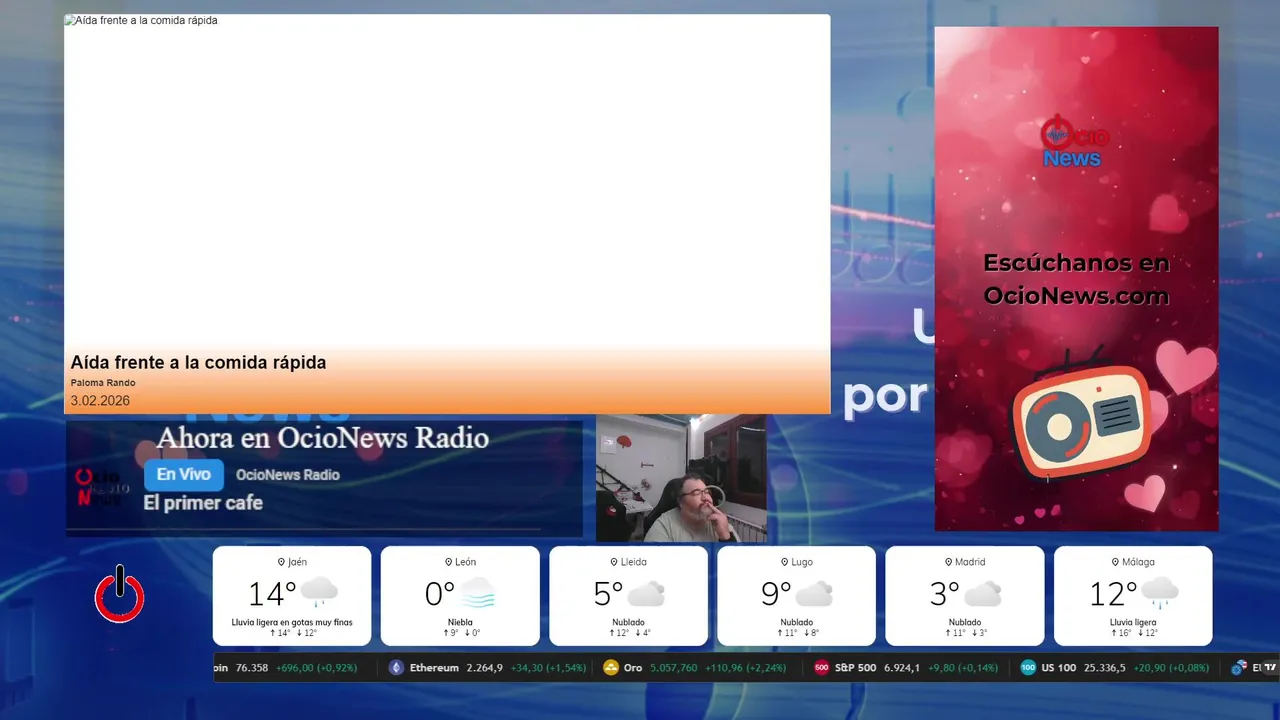Click the Málaga Lluvia ligera description

coord(1133,622)
